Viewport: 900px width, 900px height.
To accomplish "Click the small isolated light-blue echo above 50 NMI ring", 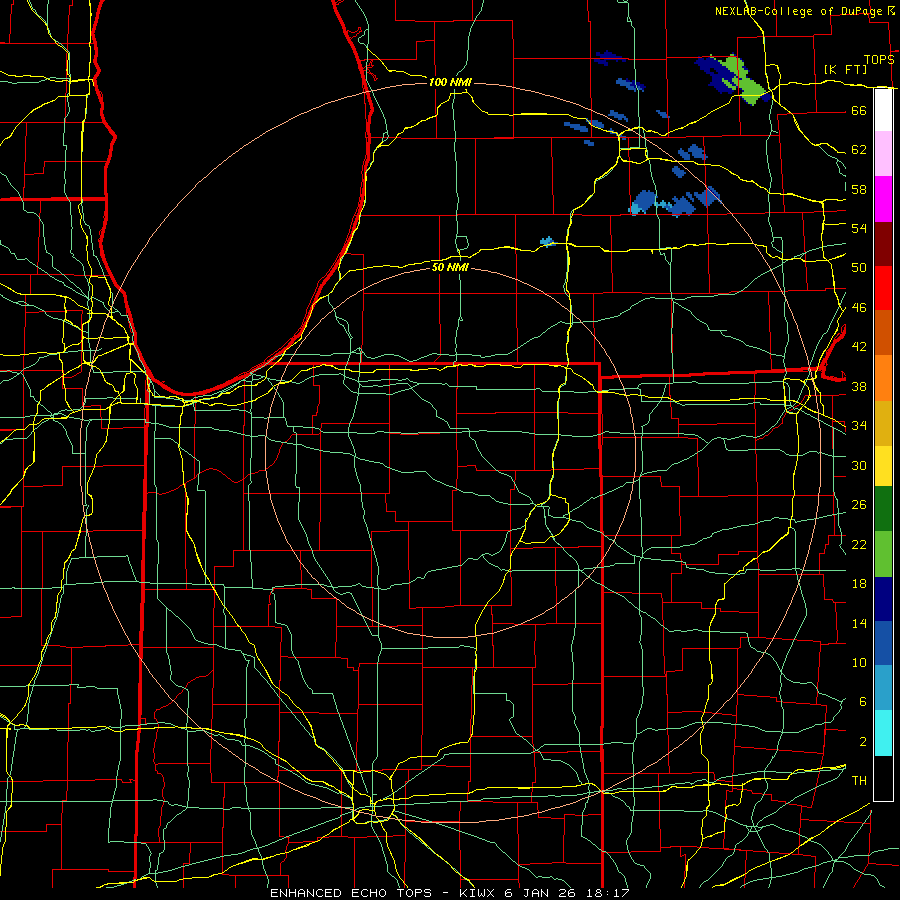I will [x=547, y=241].
